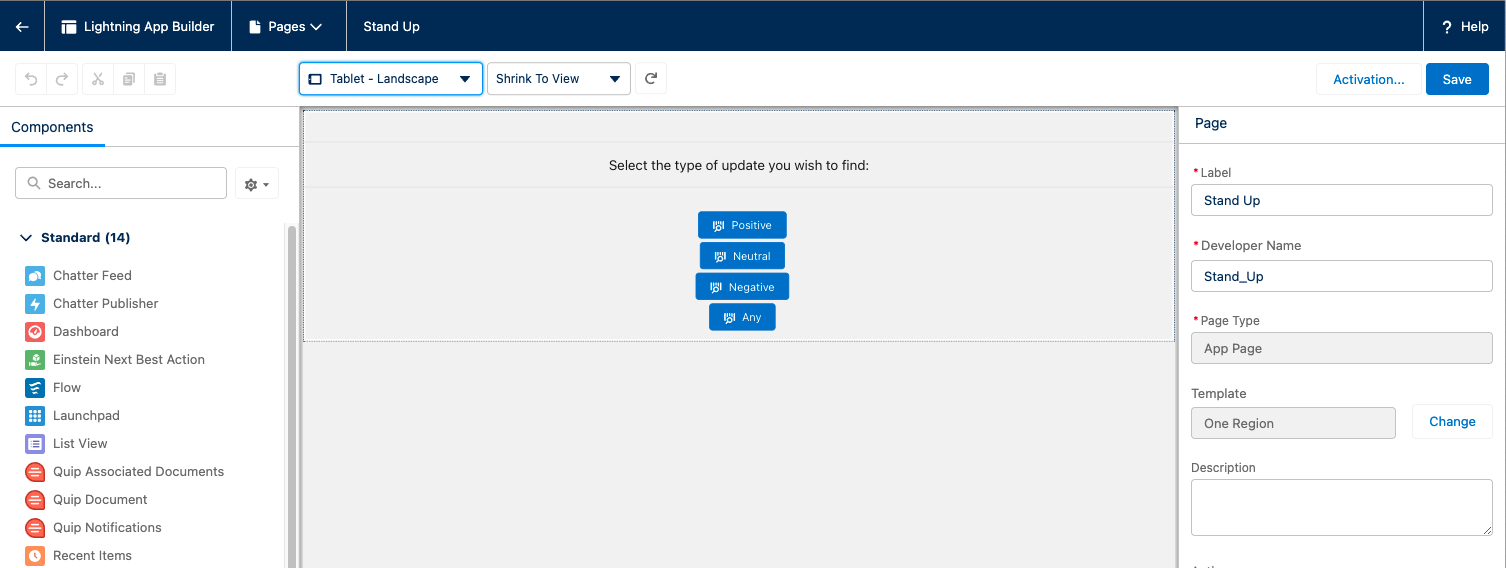Click the Any flow button
Viewport: 1506px width, 568px height.
coord(742,317)
